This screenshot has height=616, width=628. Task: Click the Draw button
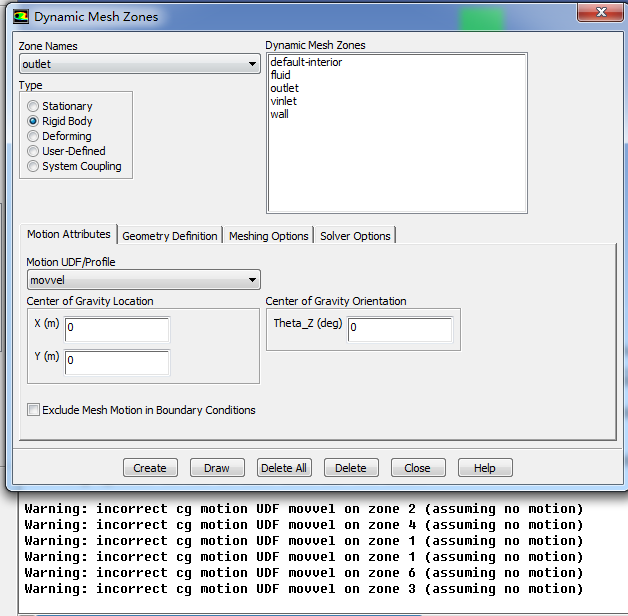217,468
